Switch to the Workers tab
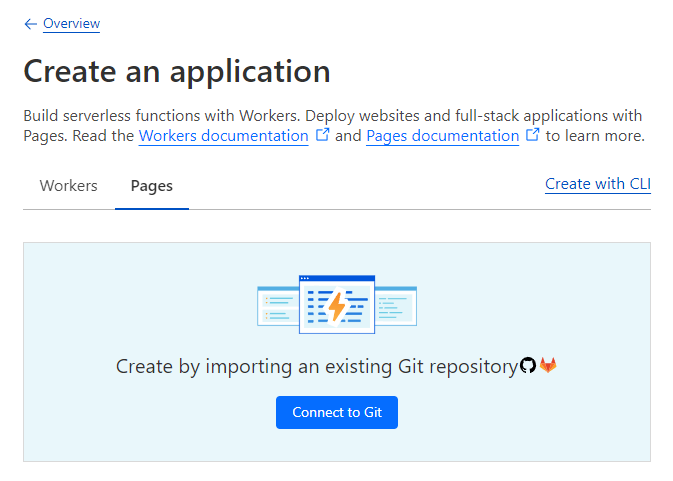The width and height of the screenshot is (673, 481). [x=69, y=186]
